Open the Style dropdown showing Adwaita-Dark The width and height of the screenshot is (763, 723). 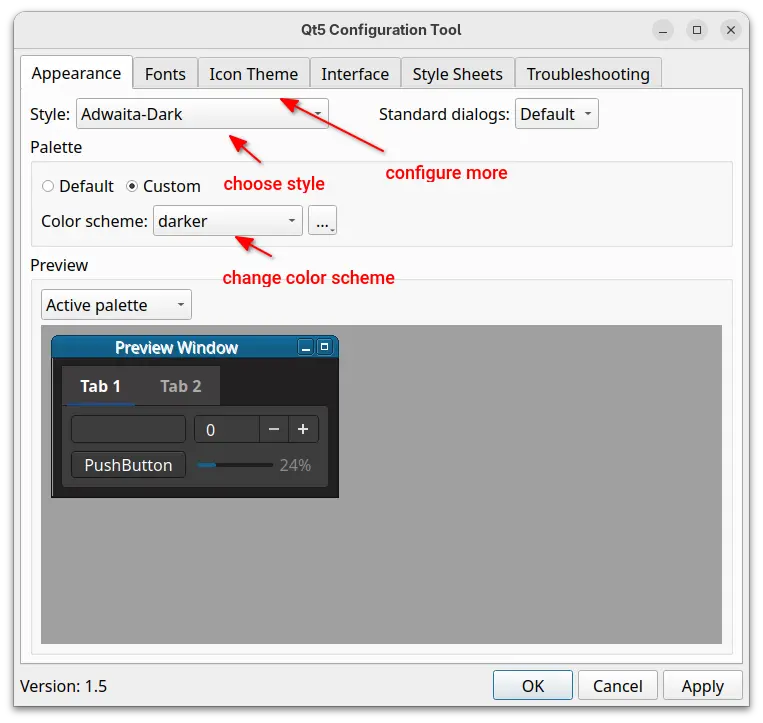(x=202, y=114)
